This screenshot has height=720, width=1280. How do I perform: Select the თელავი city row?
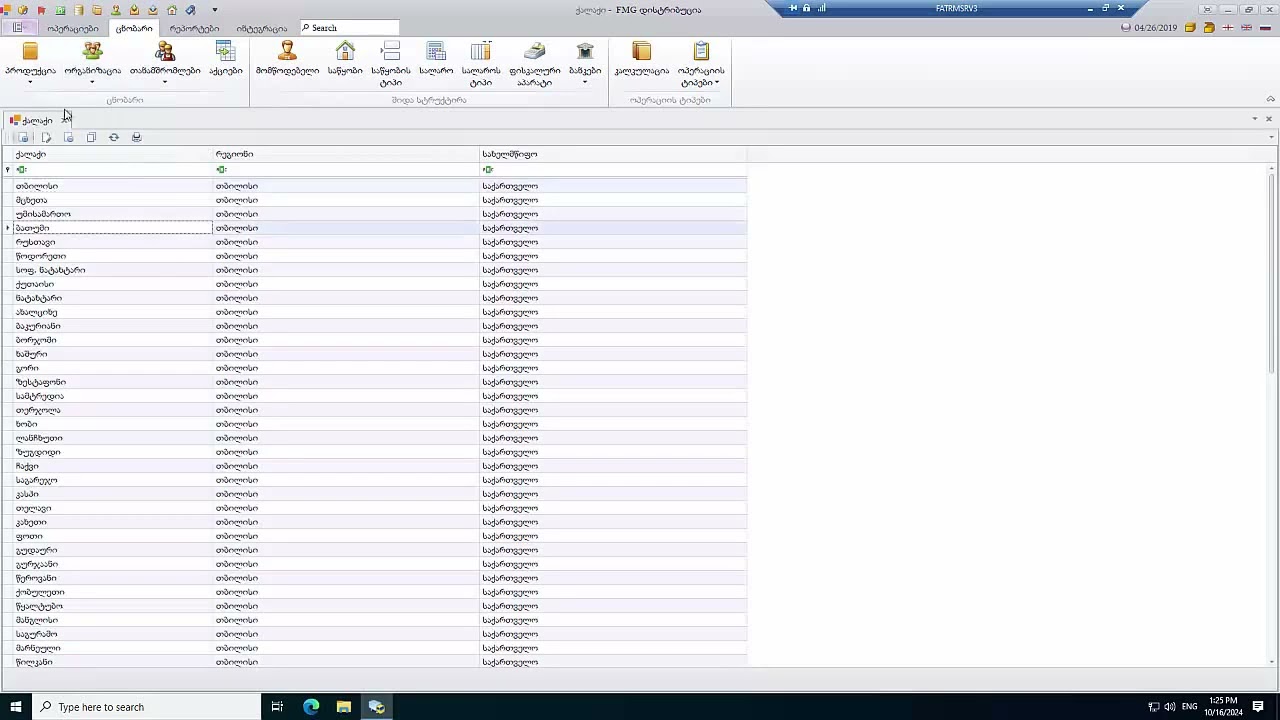pyautogui.click(x=379, y=508)
